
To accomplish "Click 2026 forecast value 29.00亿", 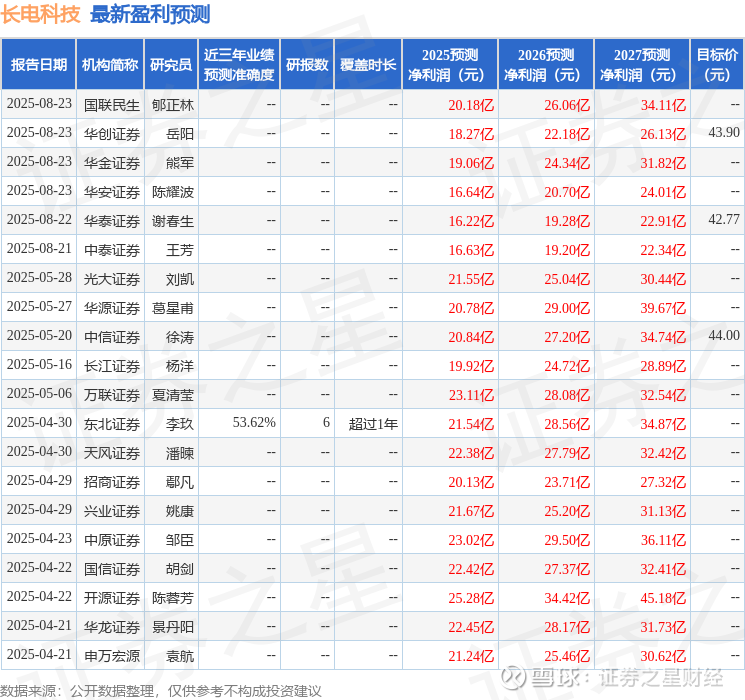I will tap(567, 308).
